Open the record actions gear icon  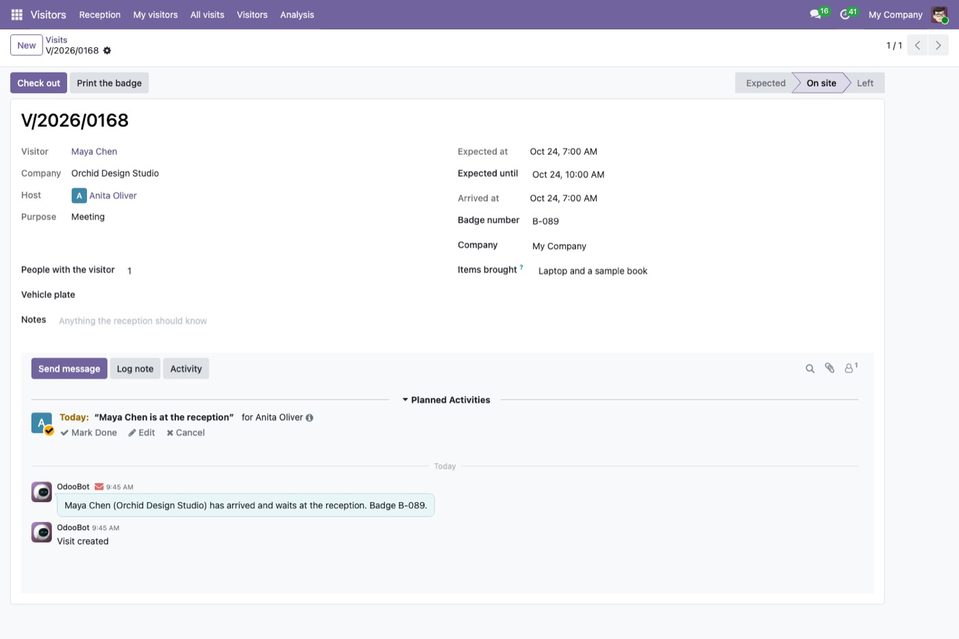point(107,51)
